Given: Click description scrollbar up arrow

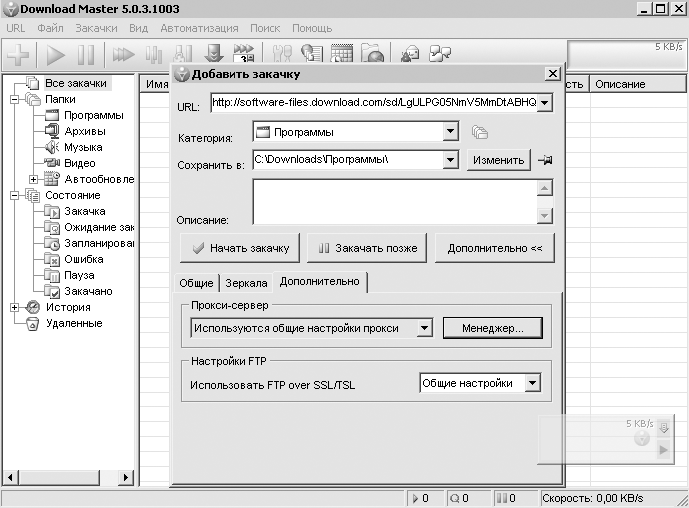Looking at the screenshot, I should coord(545,189).
